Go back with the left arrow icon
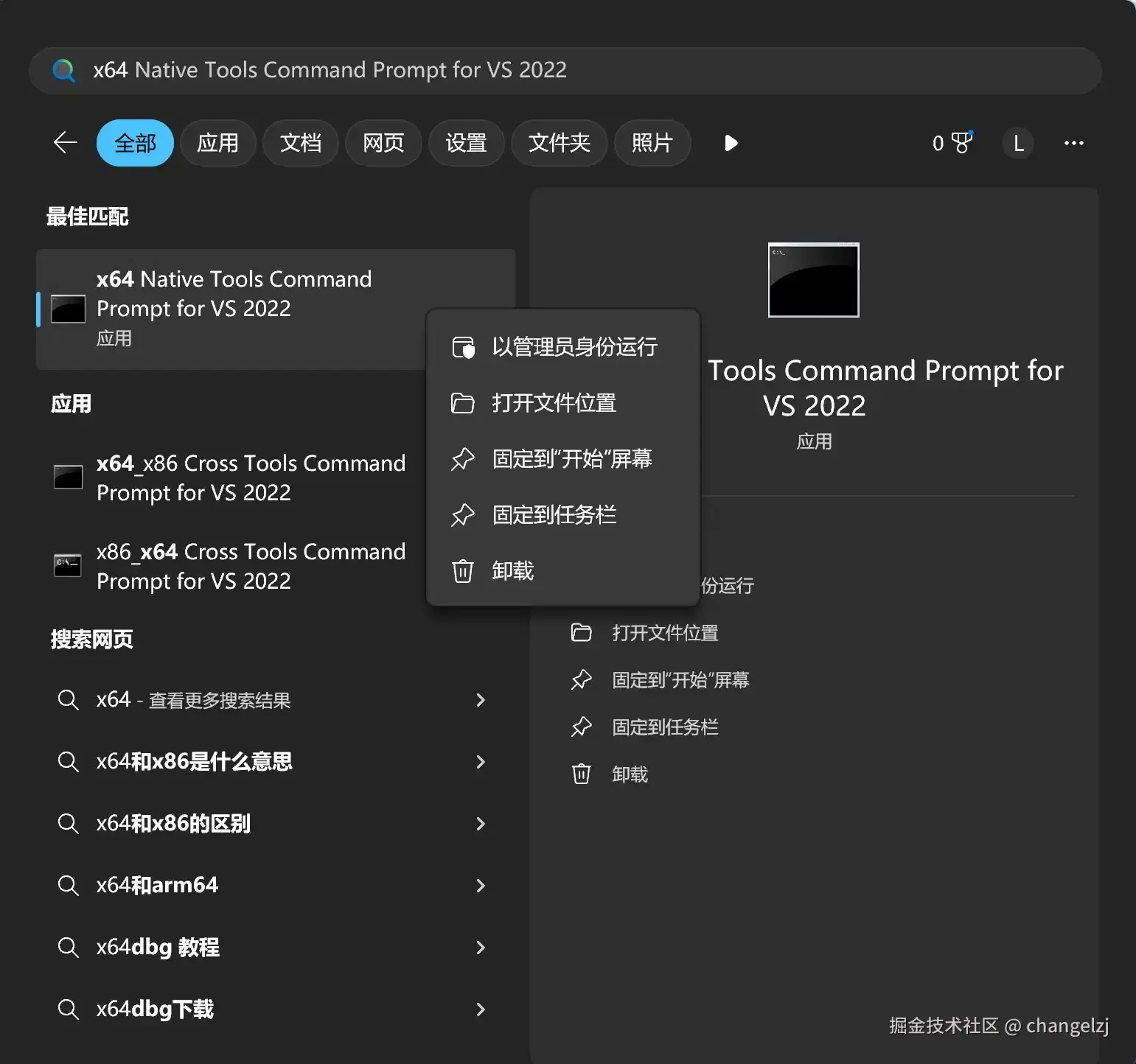Image resolution: width=1136 pixels, height=1064 pixels. 66,142
